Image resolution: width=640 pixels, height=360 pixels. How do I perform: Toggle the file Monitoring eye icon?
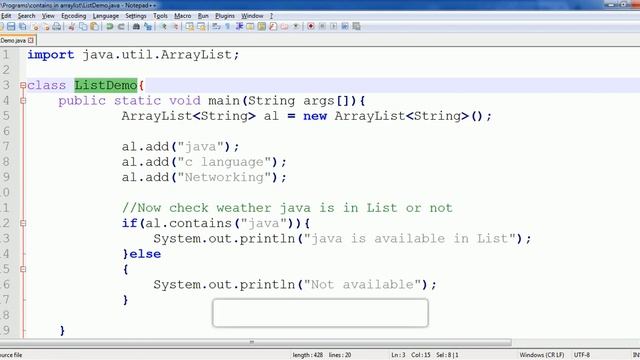pyautogui.click(x=296, y=27)
